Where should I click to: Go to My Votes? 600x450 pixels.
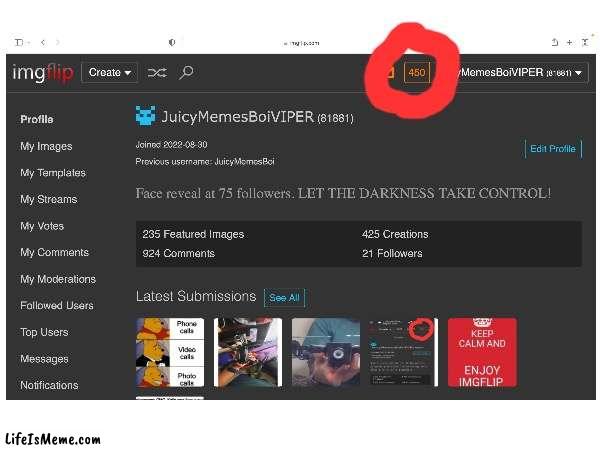(42, 226)
